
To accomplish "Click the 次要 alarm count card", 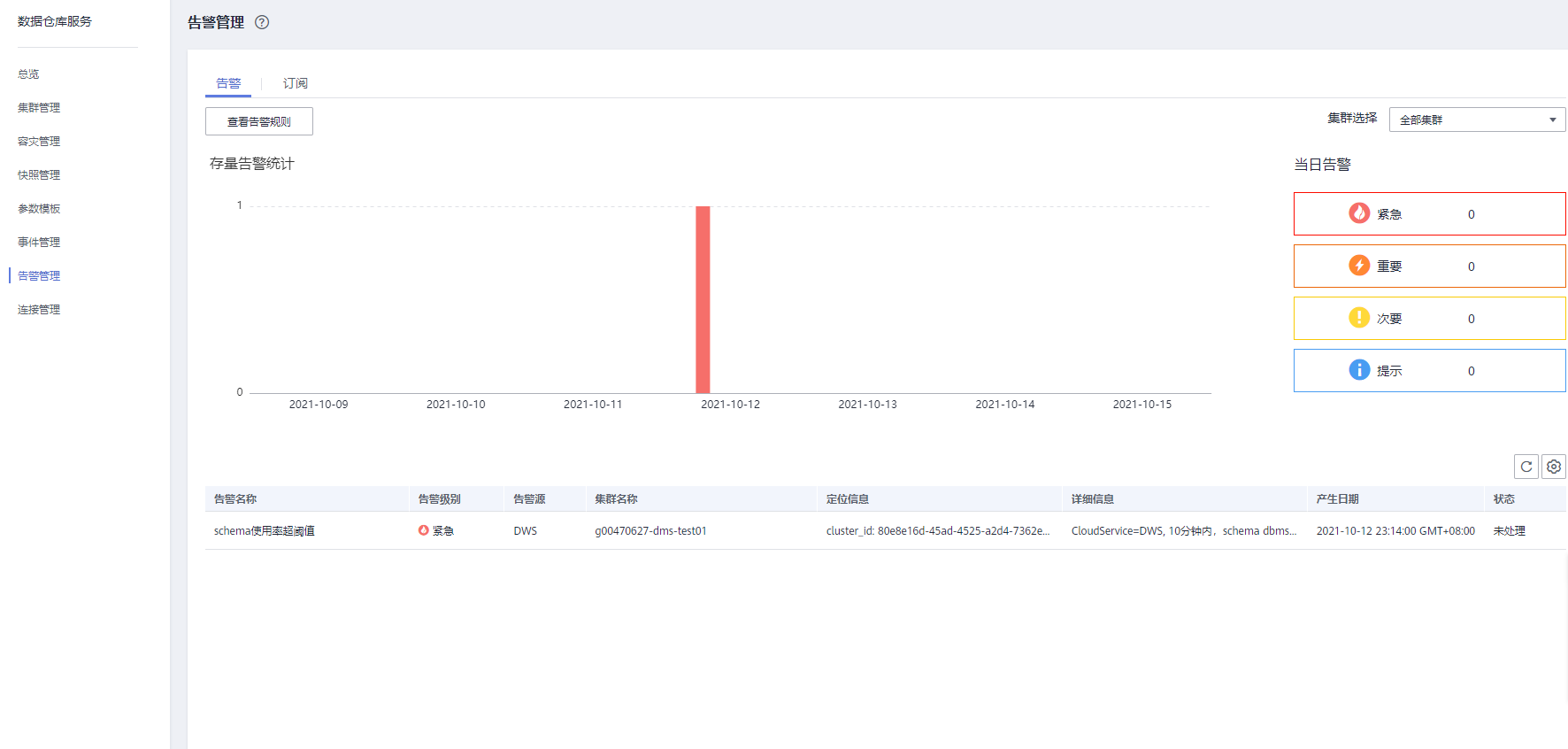I will tap(1429, 318).
